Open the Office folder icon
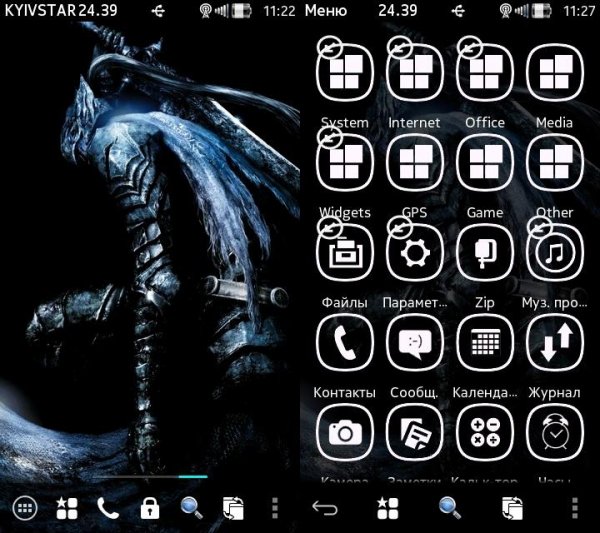This screenshot has height=533, width=600. point(485,72)
